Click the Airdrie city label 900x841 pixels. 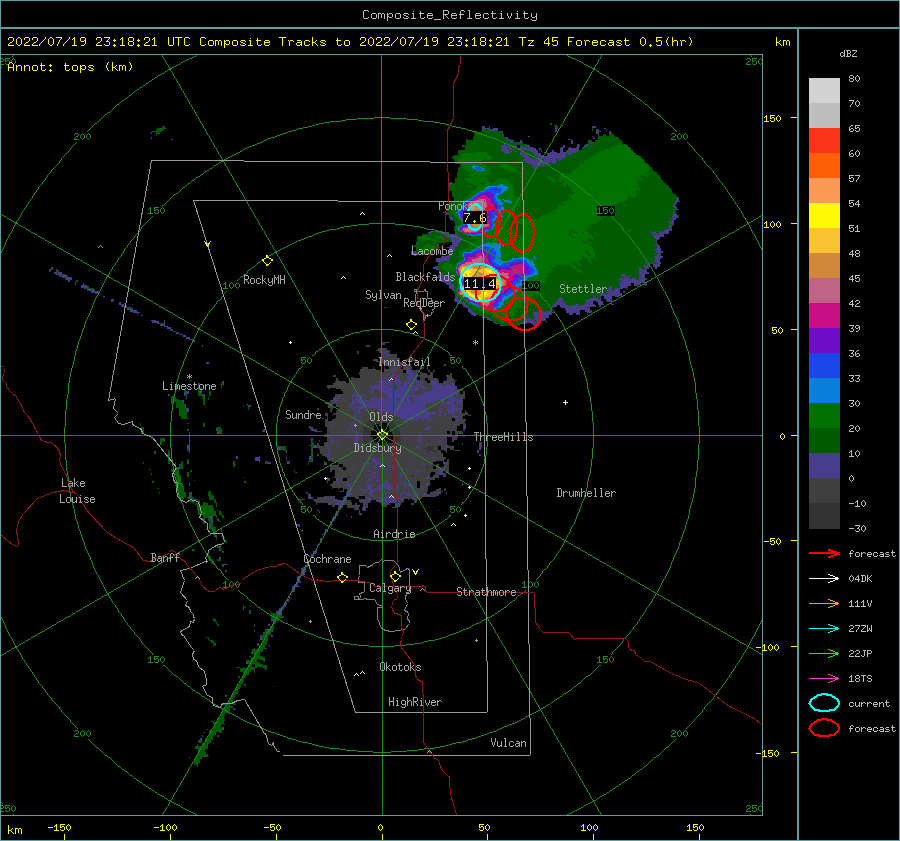(394, 534)
